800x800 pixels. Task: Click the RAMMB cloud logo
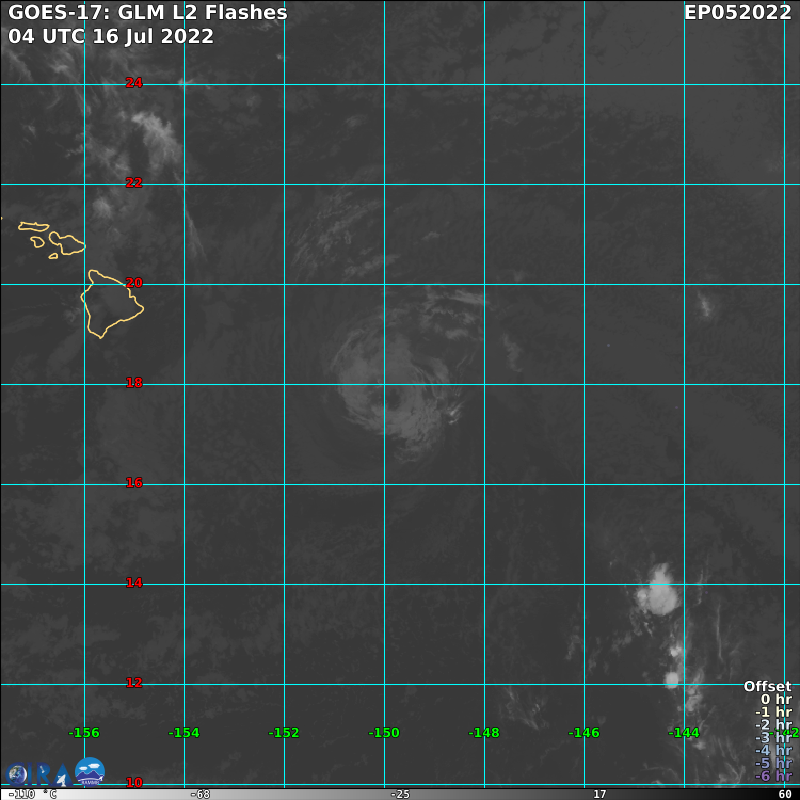pos(90,771)
